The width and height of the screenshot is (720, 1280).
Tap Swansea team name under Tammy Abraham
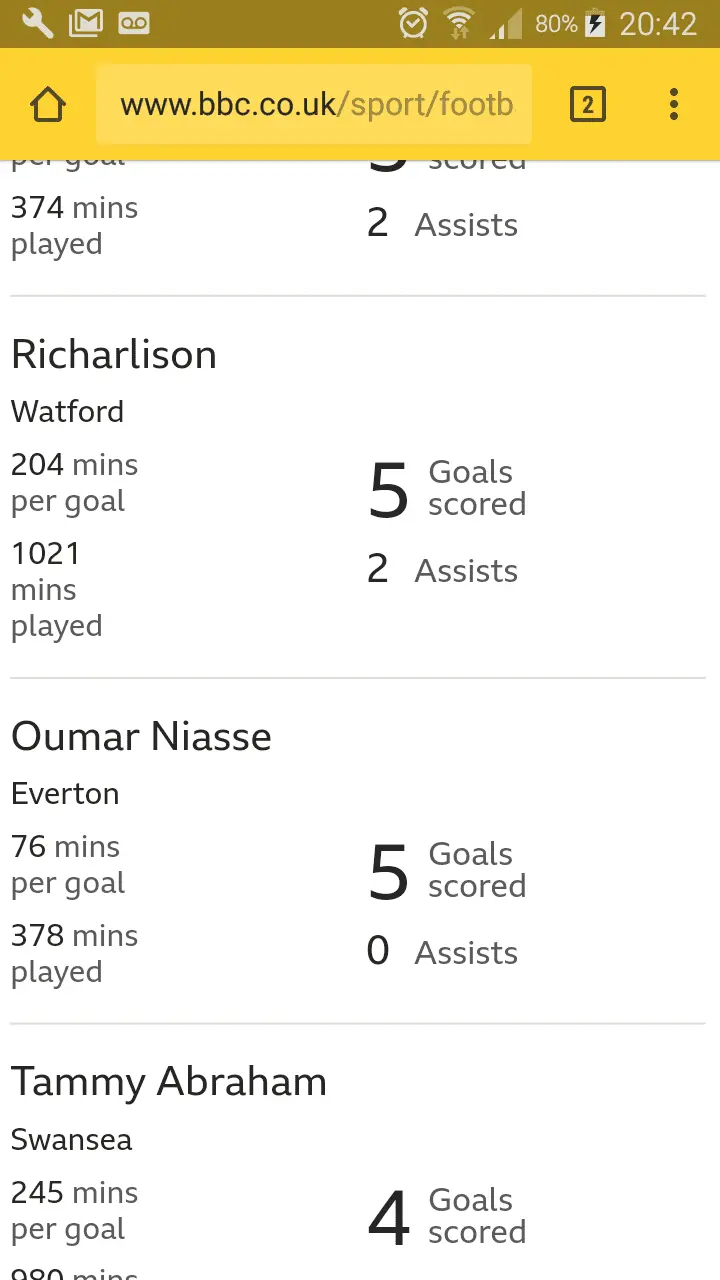[71, 1139]
